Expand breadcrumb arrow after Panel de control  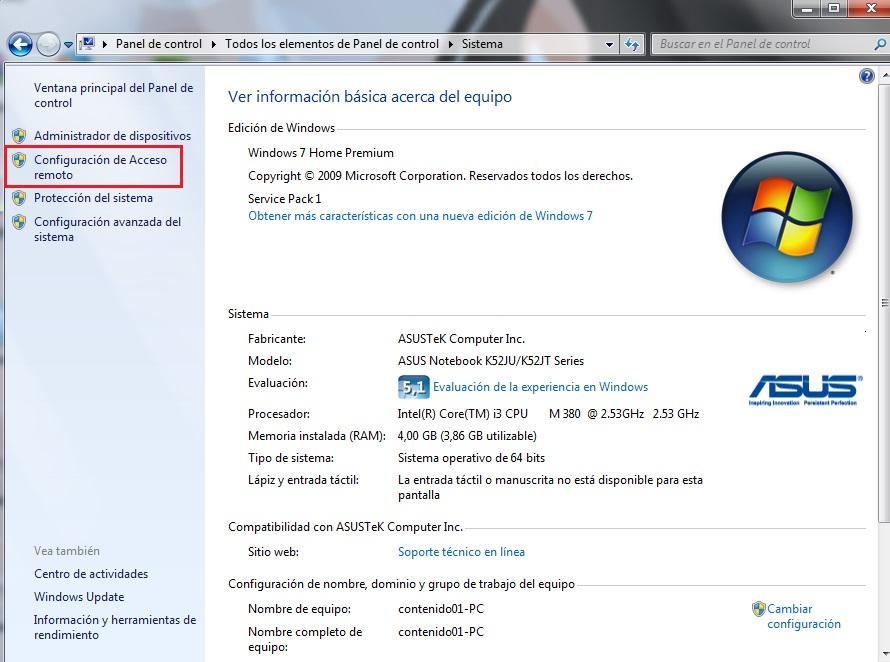213,44
